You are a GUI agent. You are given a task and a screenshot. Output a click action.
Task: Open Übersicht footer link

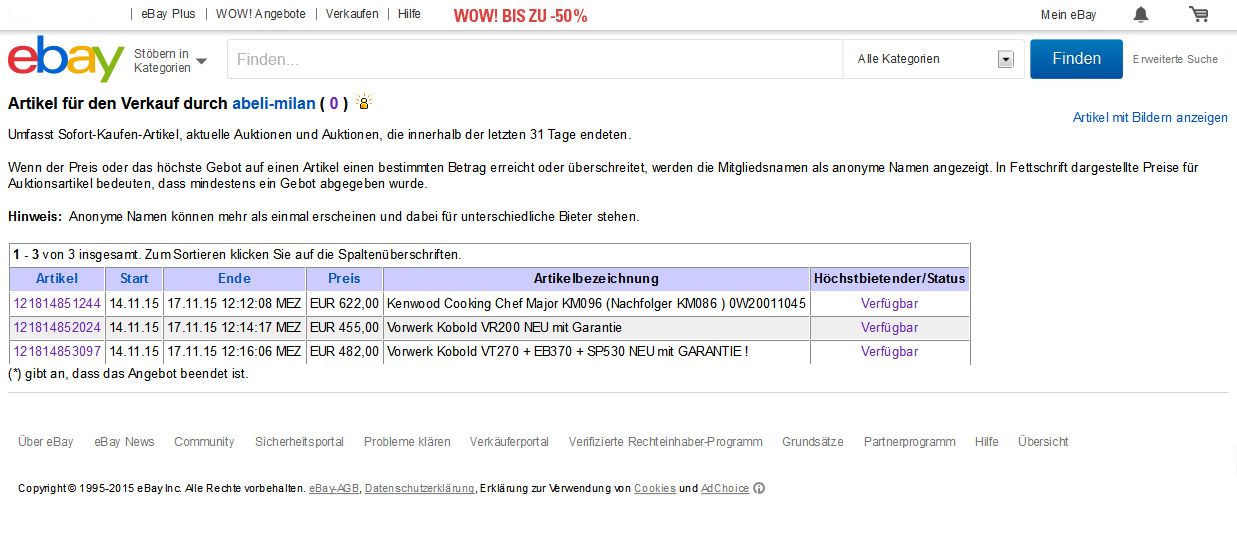(1043, 441)
